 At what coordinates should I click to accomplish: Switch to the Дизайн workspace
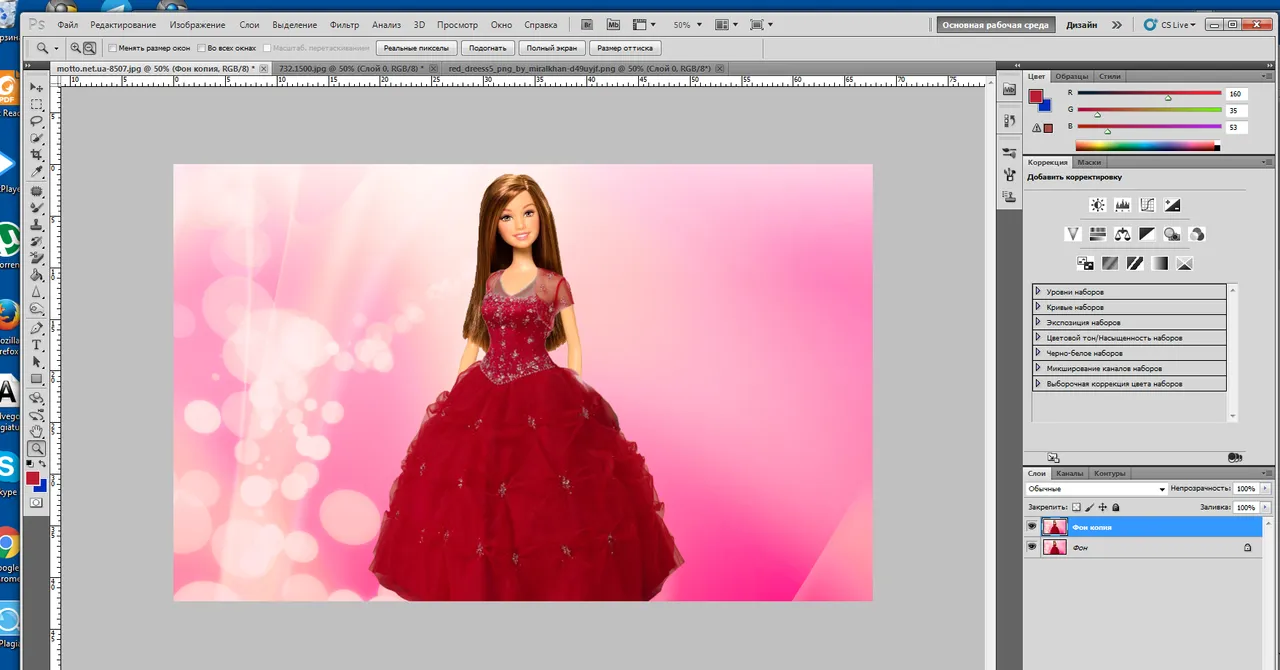[1081, 25]
